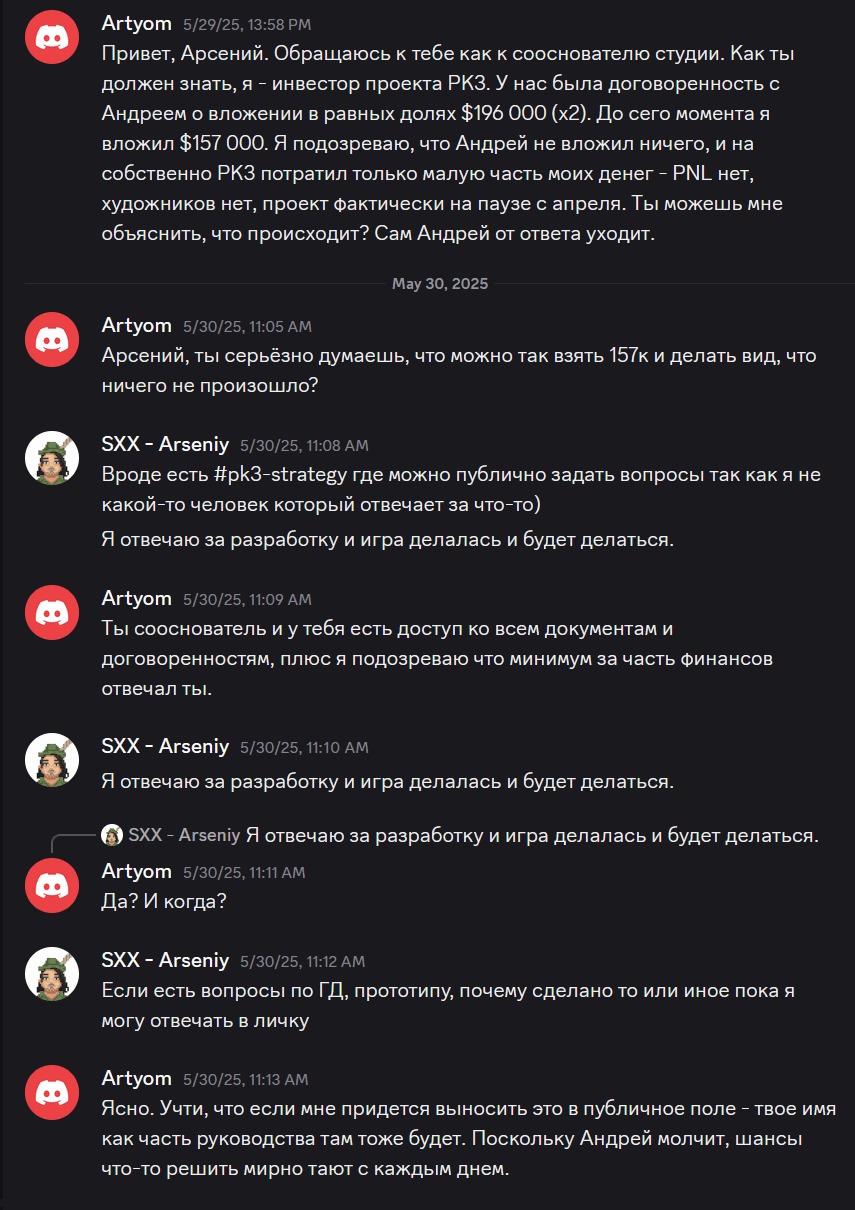Select the SXX - Arseniy username at 11:12 AM
Viewport: 855px width, 1210px height.
pyautogui.click(x=165, y=960)
